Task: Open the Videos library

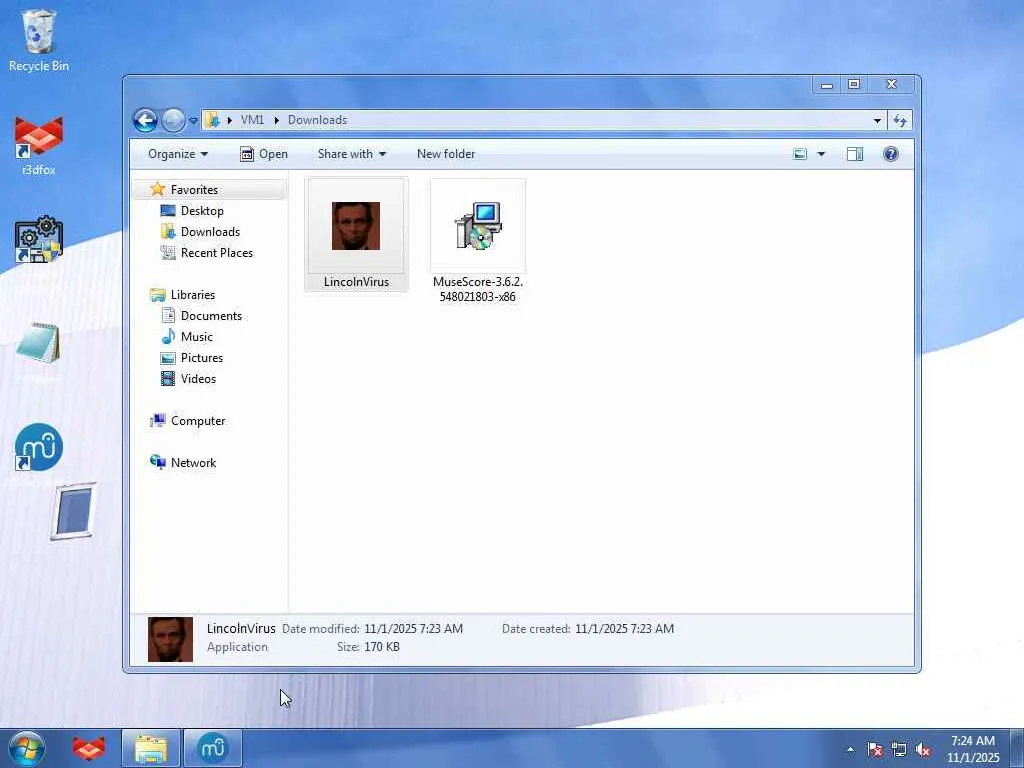Action: pos(198,379)
